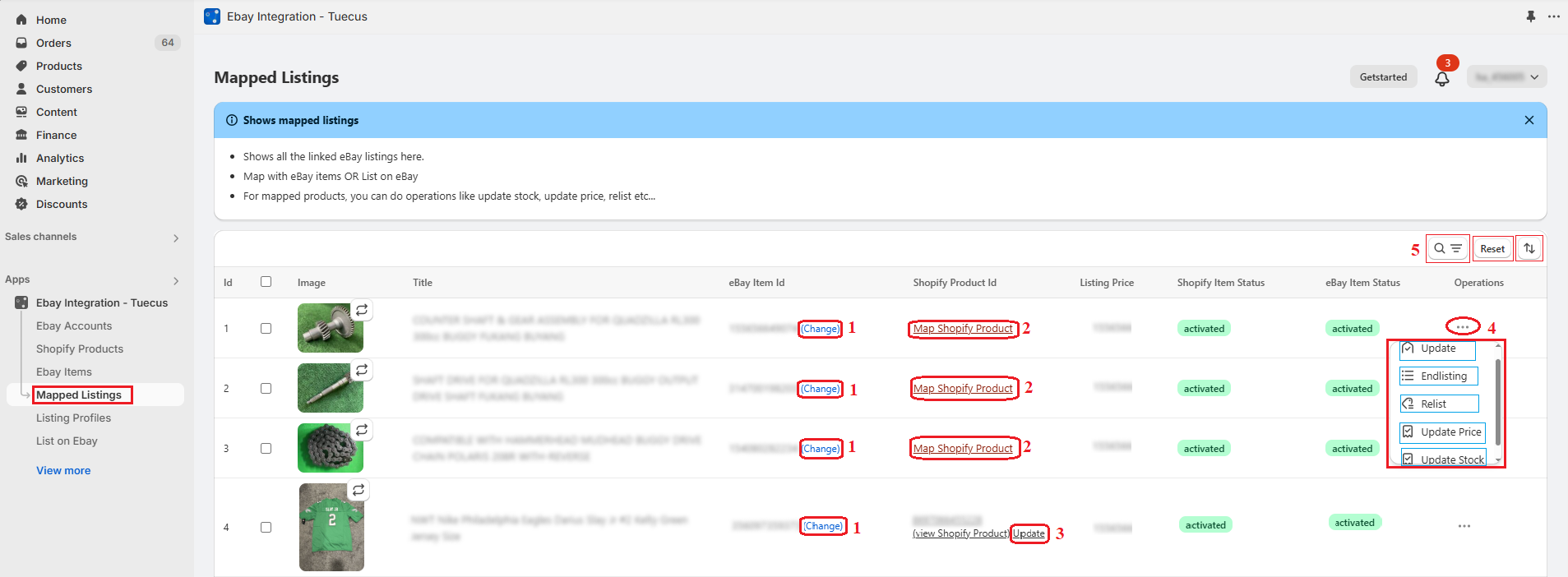Open the row 4 operations ellipsis menu

[x=1464, y=526]
